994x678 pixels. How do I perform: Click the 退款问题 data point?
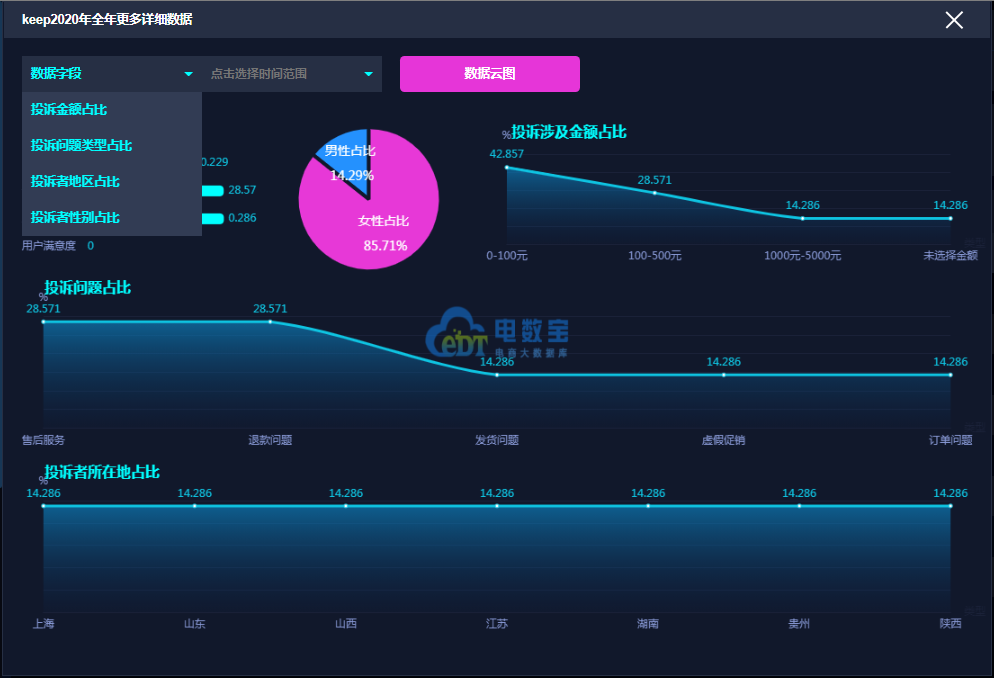(270, 322)
